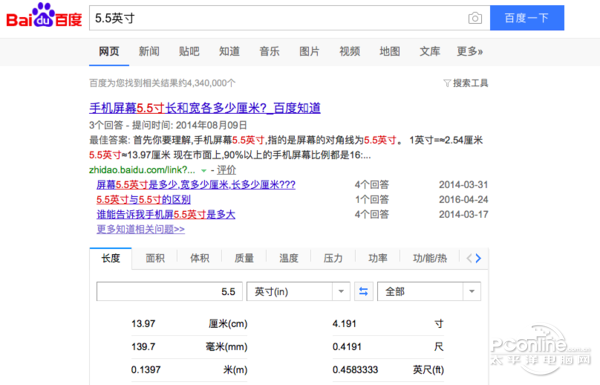Open the 搜索工具 filter

[466, 83]
